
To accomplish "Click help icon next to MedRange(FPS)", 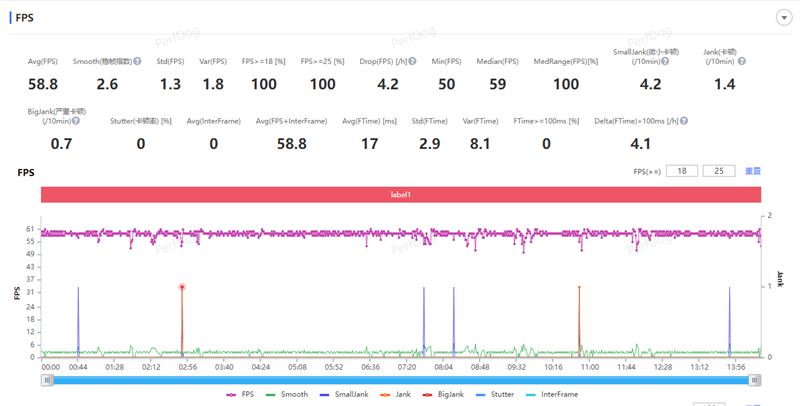I will coord(603,61).
